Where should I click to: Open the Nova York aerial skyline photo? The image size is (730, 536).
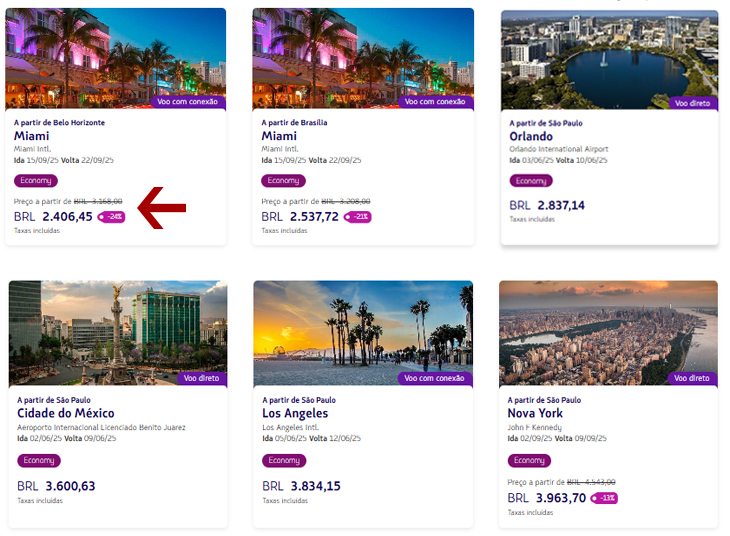608,332
